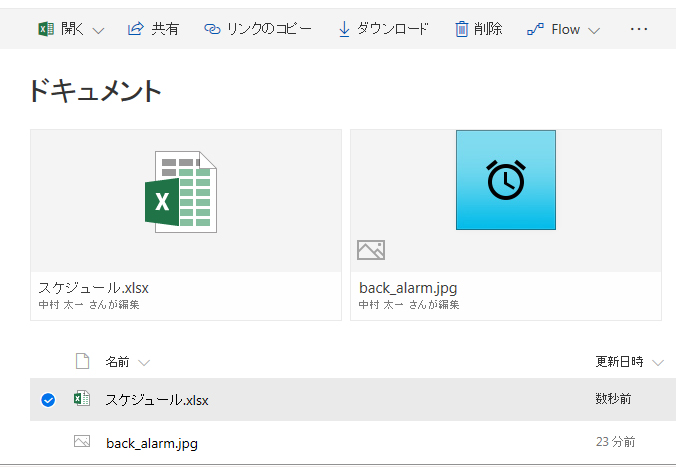Expand the 名前 column chevron
676x467 pixels.
[144, 363]
